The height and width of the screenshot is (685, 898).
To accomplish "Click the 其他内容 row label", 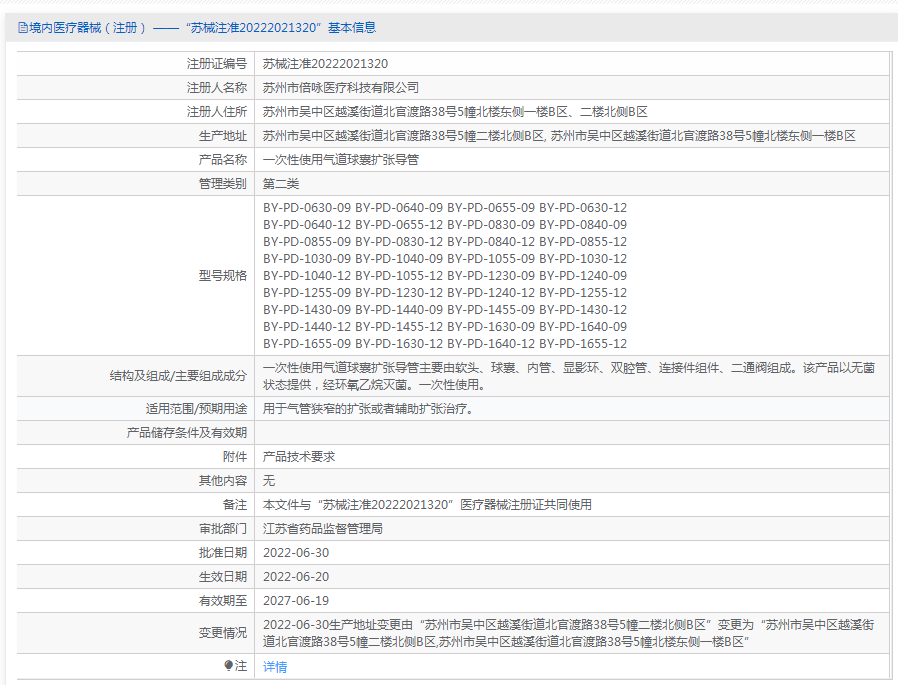I will [223, 481].
